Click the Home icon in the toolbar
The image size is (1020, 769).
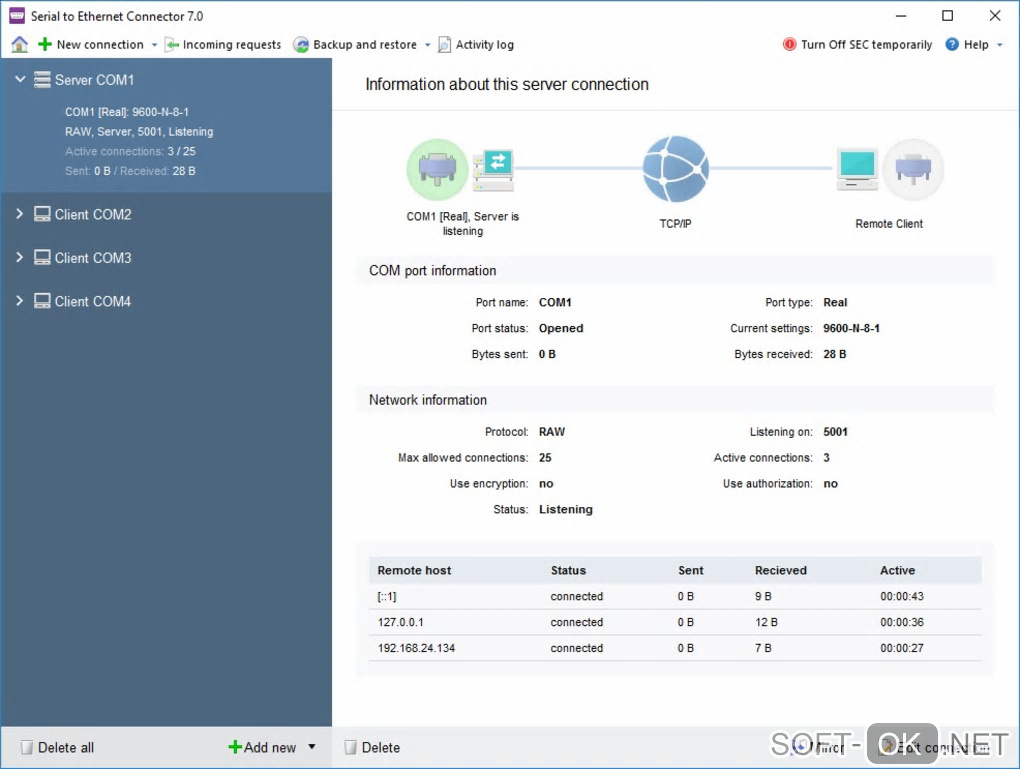[20, 44]
